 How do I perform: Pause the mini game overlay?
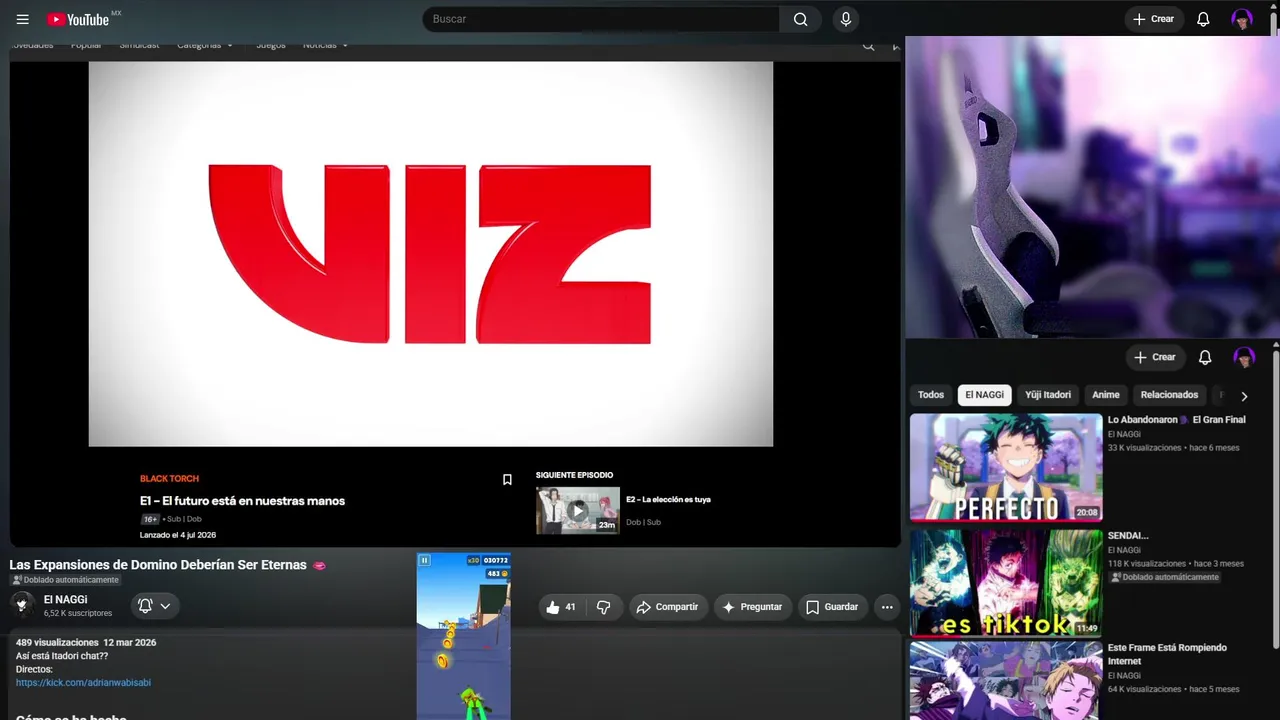pyautogui.click(x=424, y=561)
